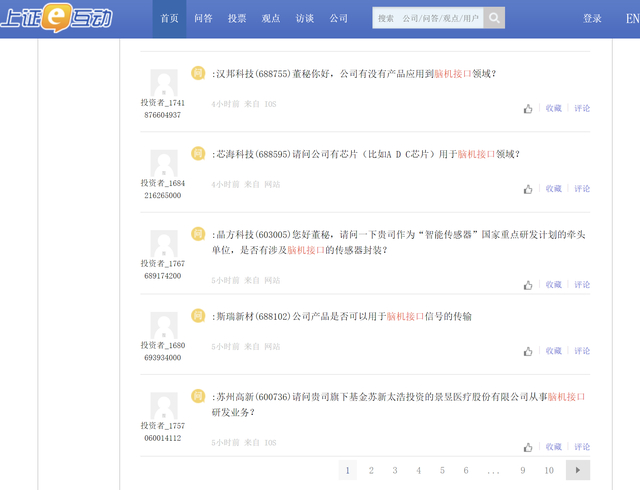Switch to the 问答 tab
Image resolution: width=640 pixels, height=490 pixels.
tap(203, 19)
